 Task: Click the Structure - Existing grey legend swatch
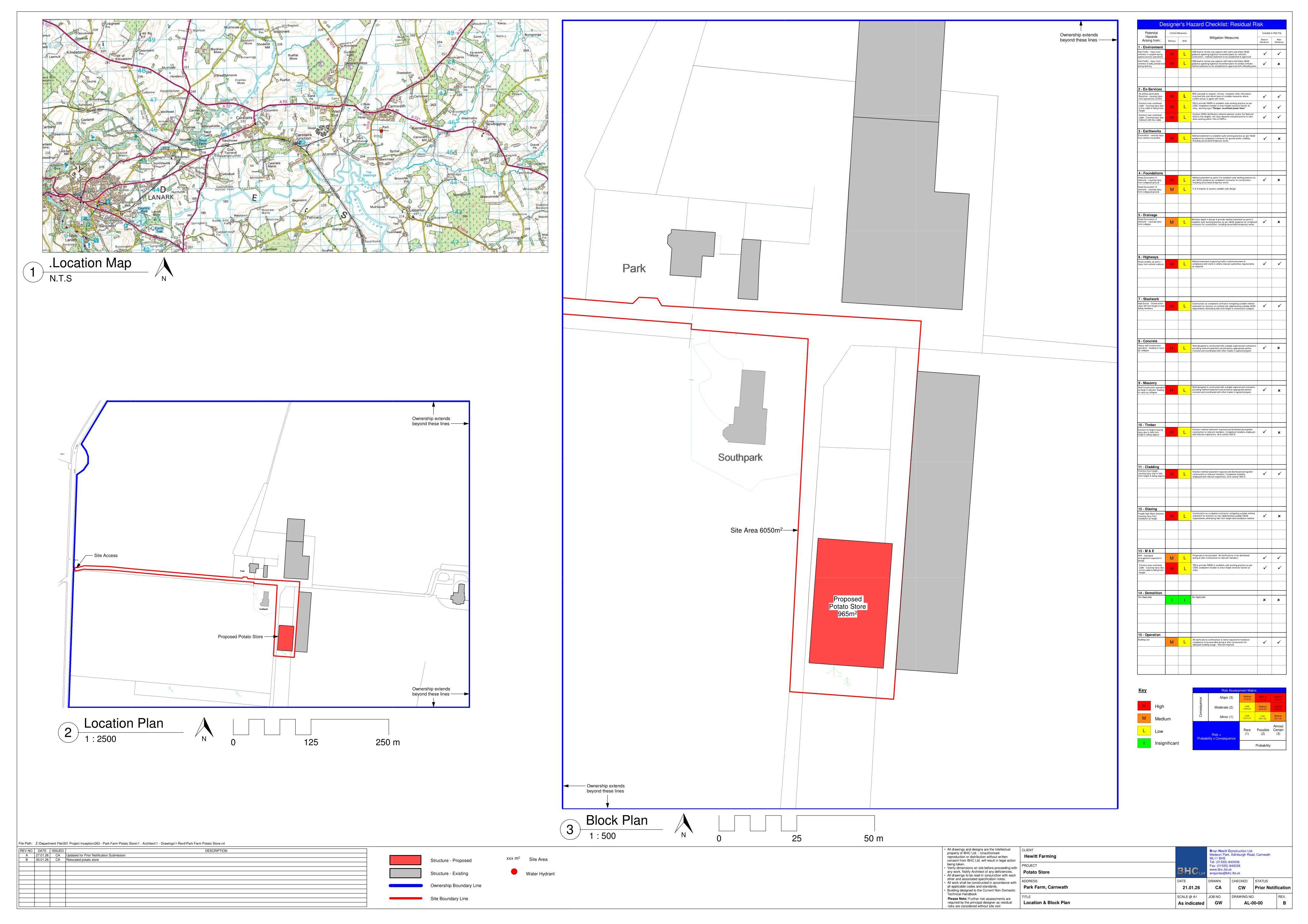pyautogui.click(x=405, y=873)
